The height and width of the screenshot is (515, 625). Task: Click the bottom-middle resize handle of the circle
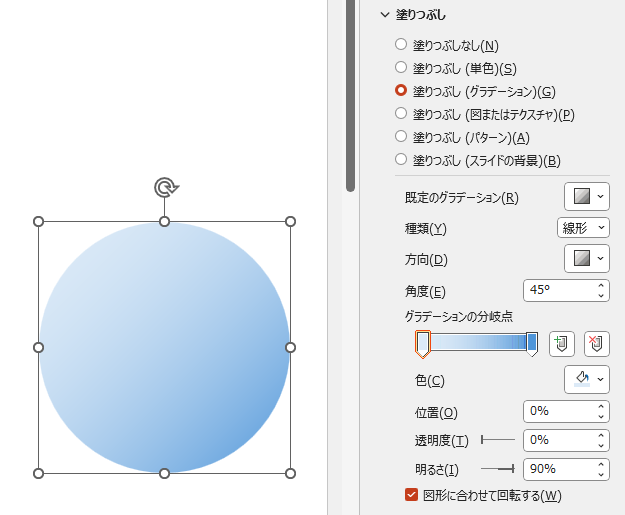click(164, 474)
